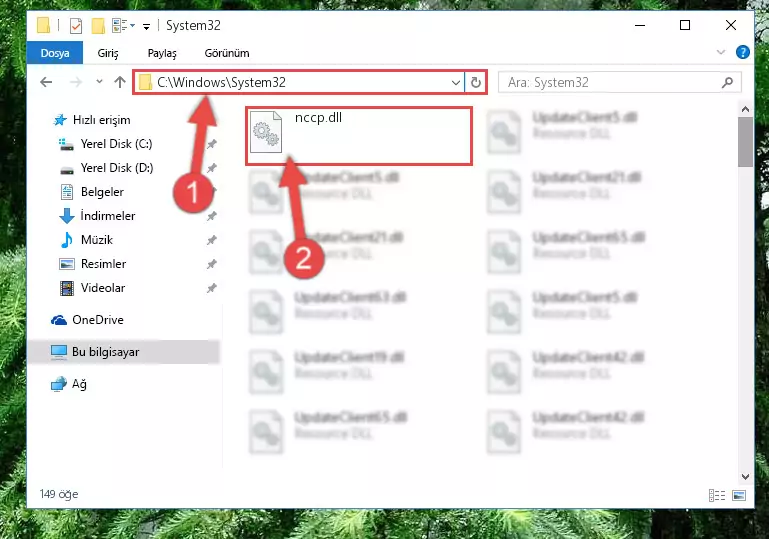Expand the address bar history dropdown
The image size is (769, 539).
click(456, 82)
